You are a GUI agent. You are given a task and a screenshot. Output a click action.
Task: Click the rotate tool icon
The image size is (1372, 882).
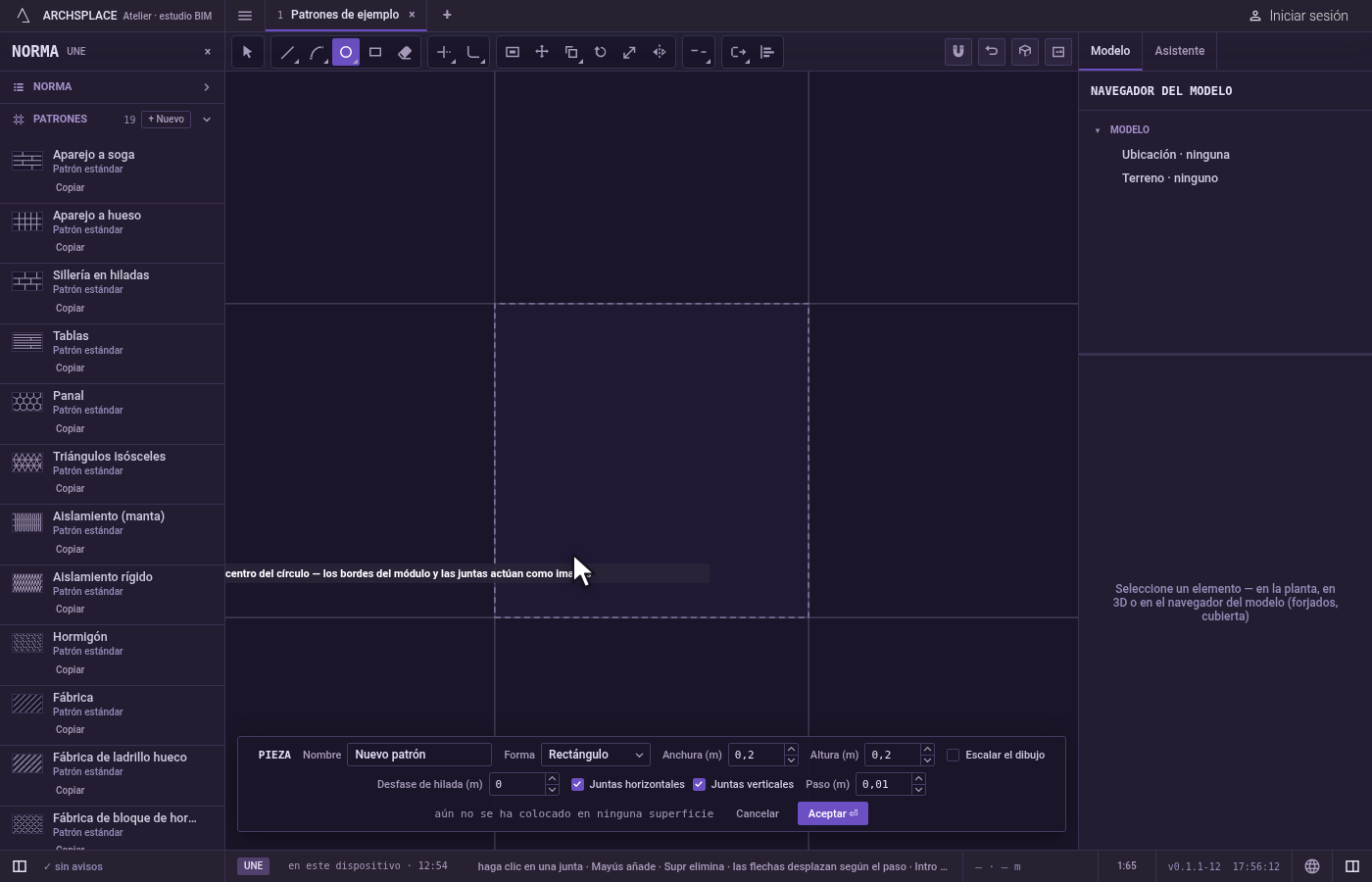pyautogui.click(x=601, y=52)
